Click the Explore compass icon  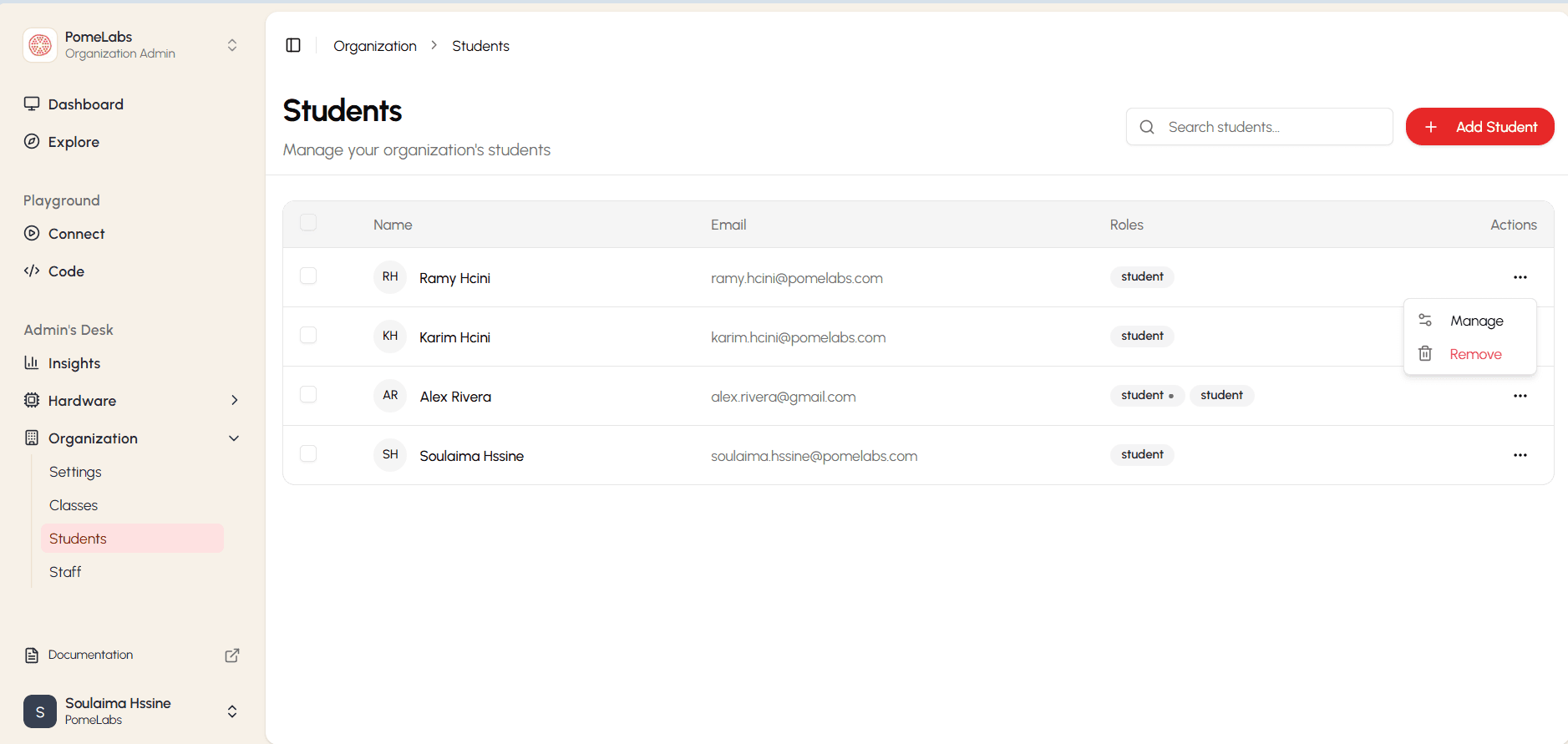[x=32, y=141]
